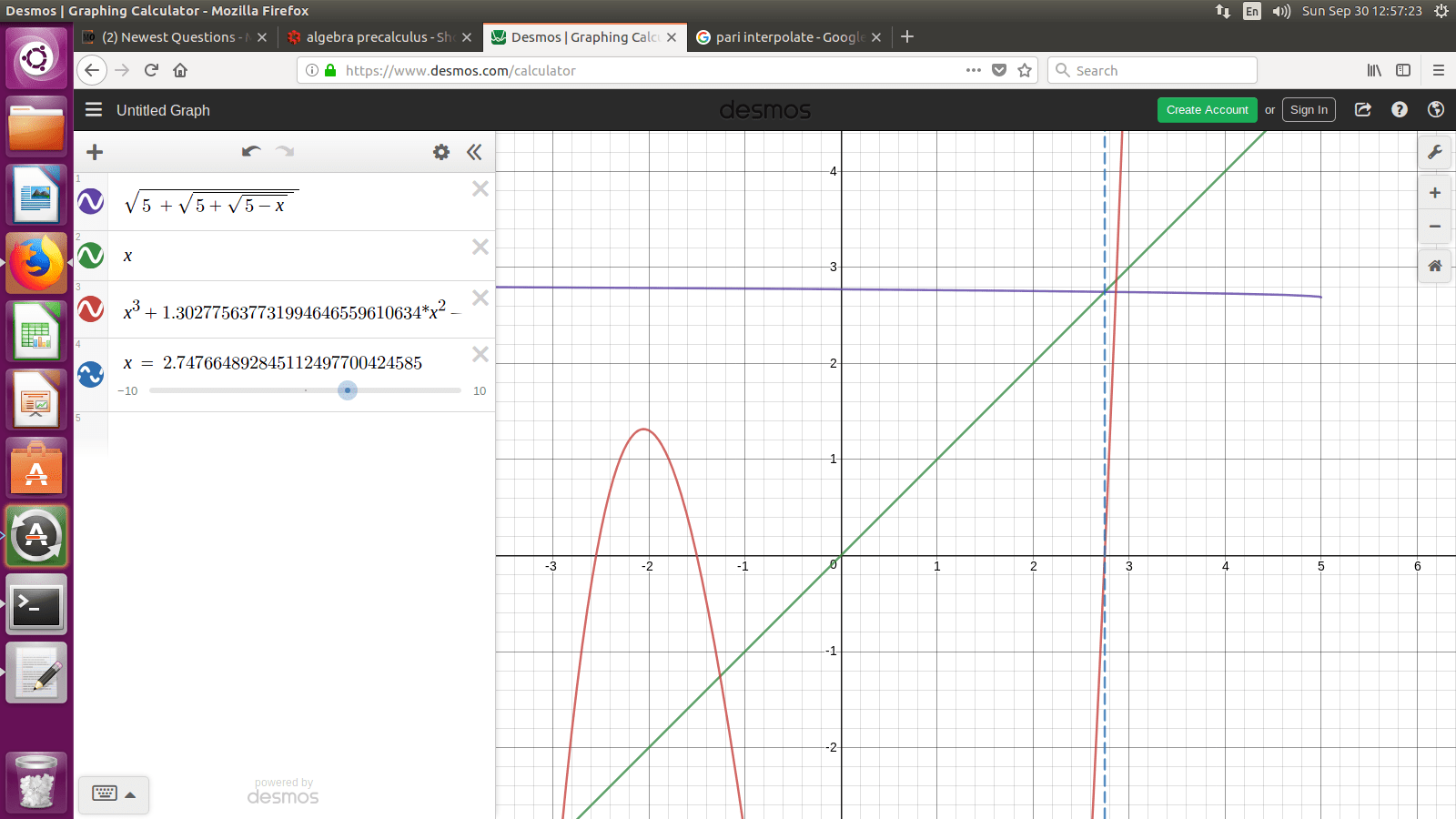Hide the purple nested radical expression
1456x819 pixels.
(x=90, y=201)
